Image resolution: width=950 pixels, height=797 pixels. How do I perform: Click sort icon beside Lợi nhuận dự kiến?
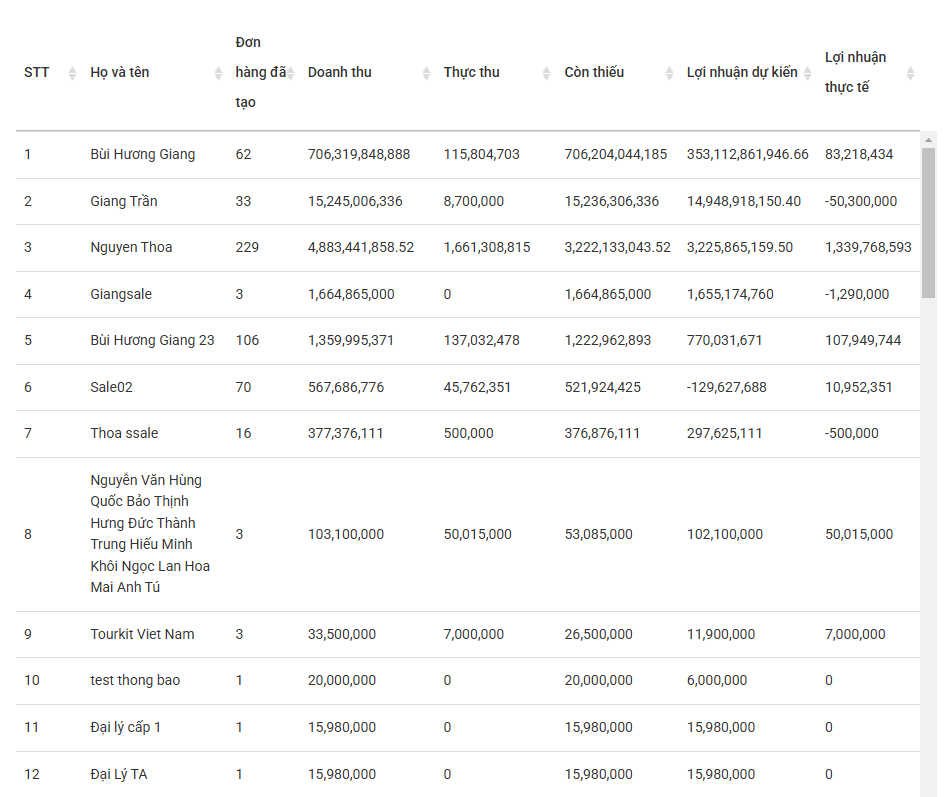(808, 73)
